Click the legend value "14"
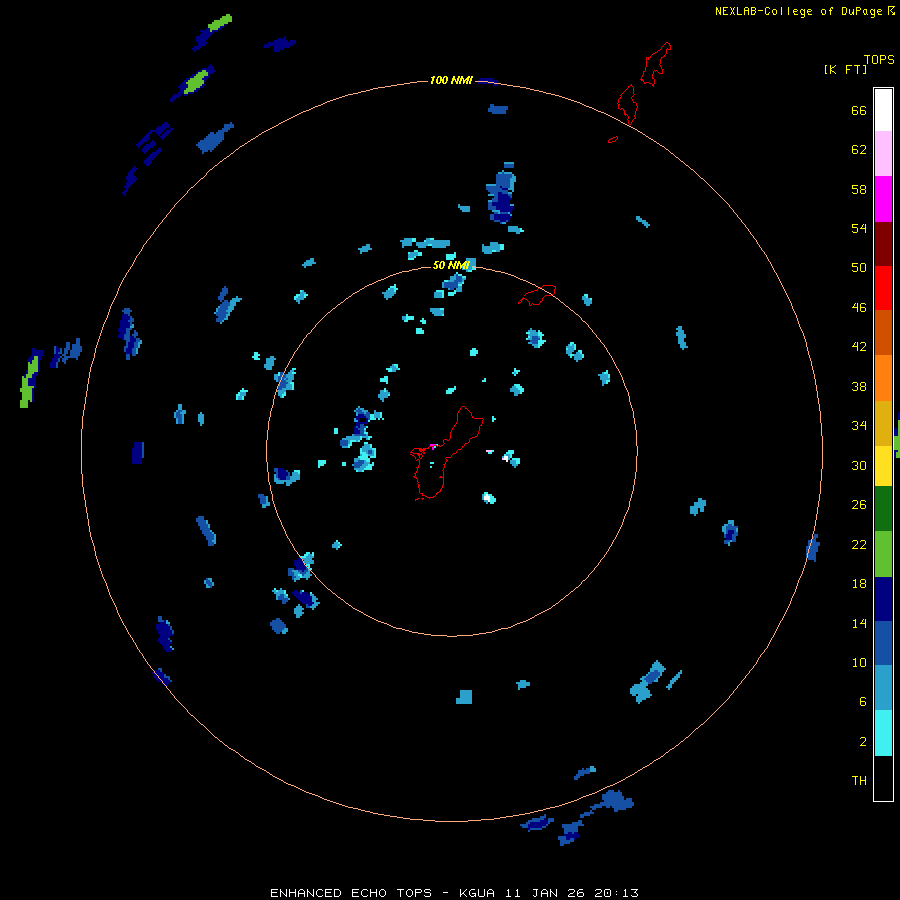900x900 pixels. [859, 623]
